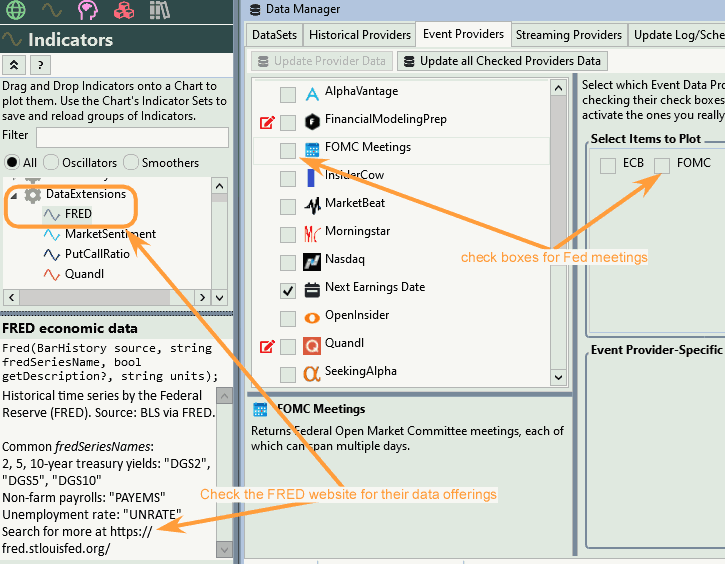Open the pink head-with-brain icon
Image resolution: width=725 pixels, height=564 pixels.
[88, 11]
